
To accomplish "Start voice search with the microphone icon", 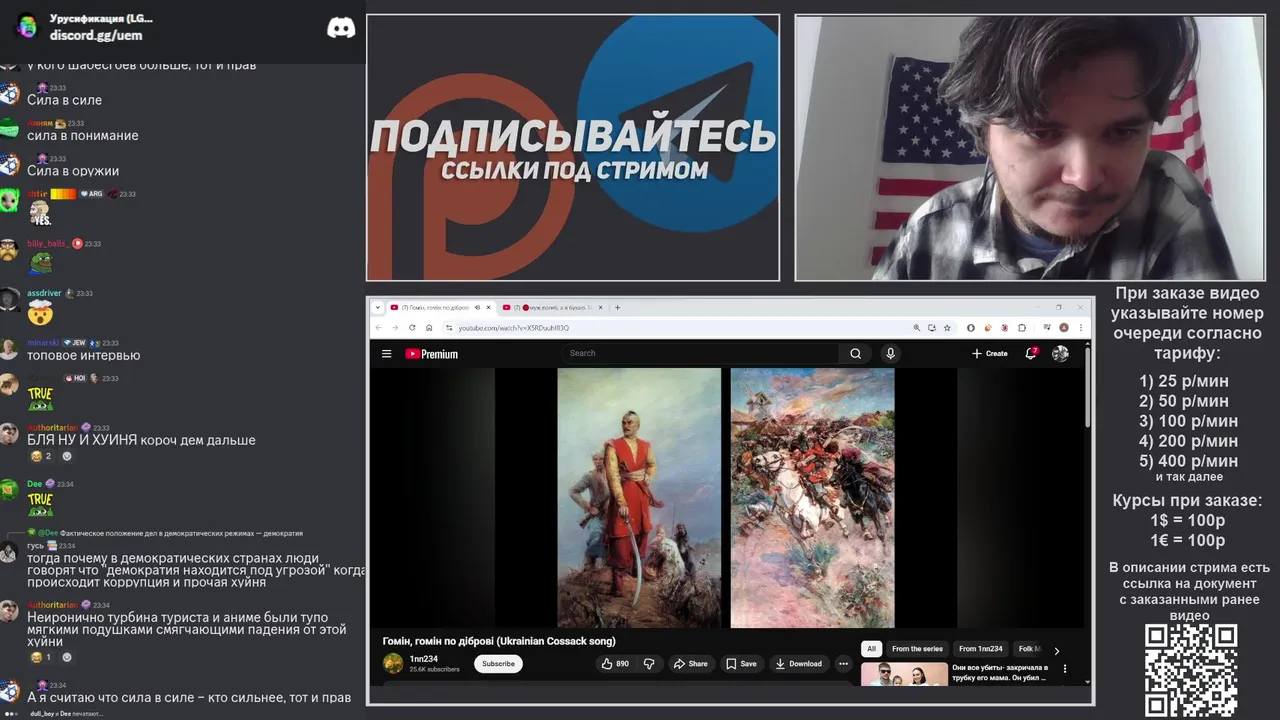I will (x=890, y=353).
